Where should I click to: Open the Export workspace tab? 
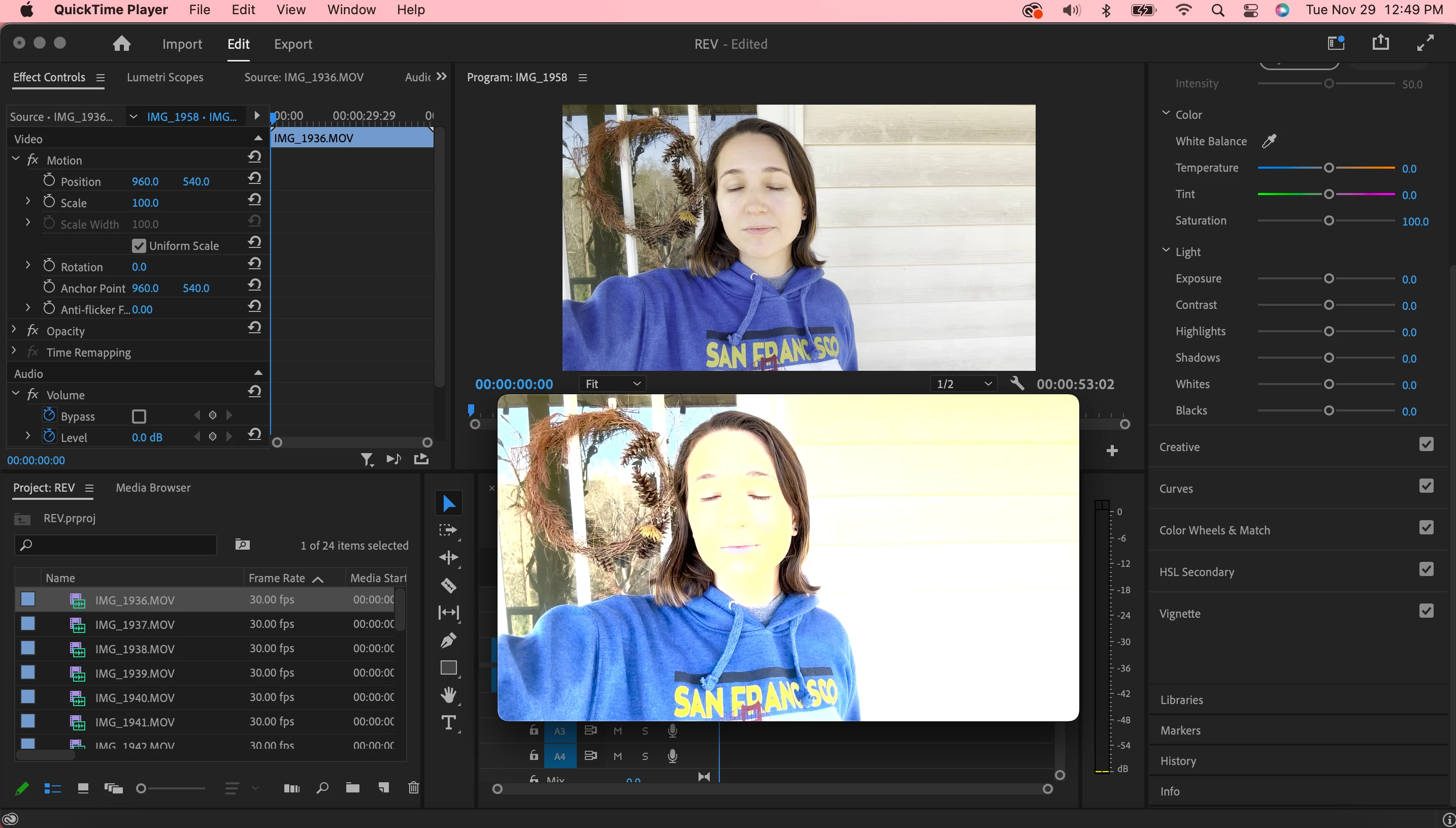click(293, 44)
